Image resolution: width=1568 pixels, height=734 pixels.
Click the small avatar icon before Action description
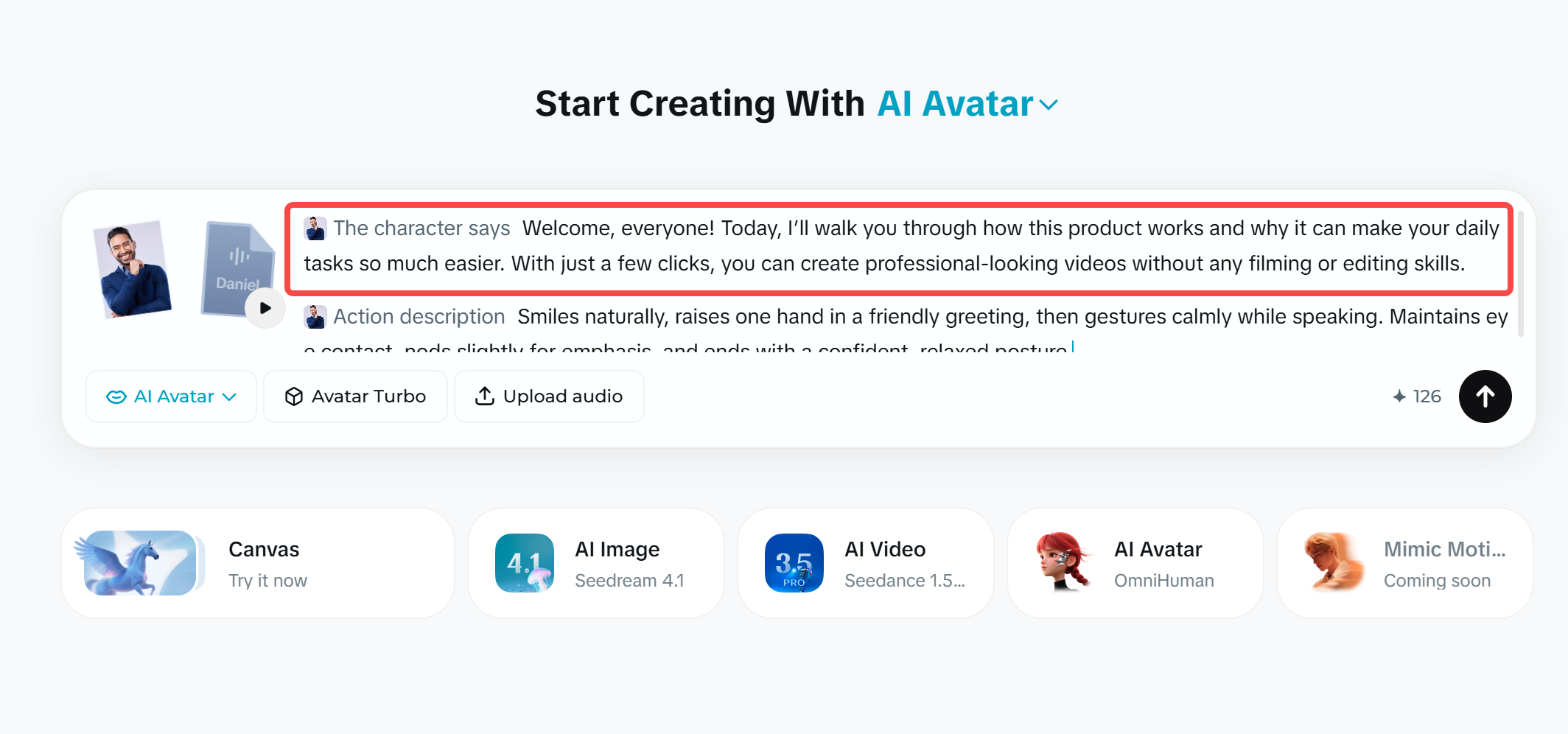[315, 317]
